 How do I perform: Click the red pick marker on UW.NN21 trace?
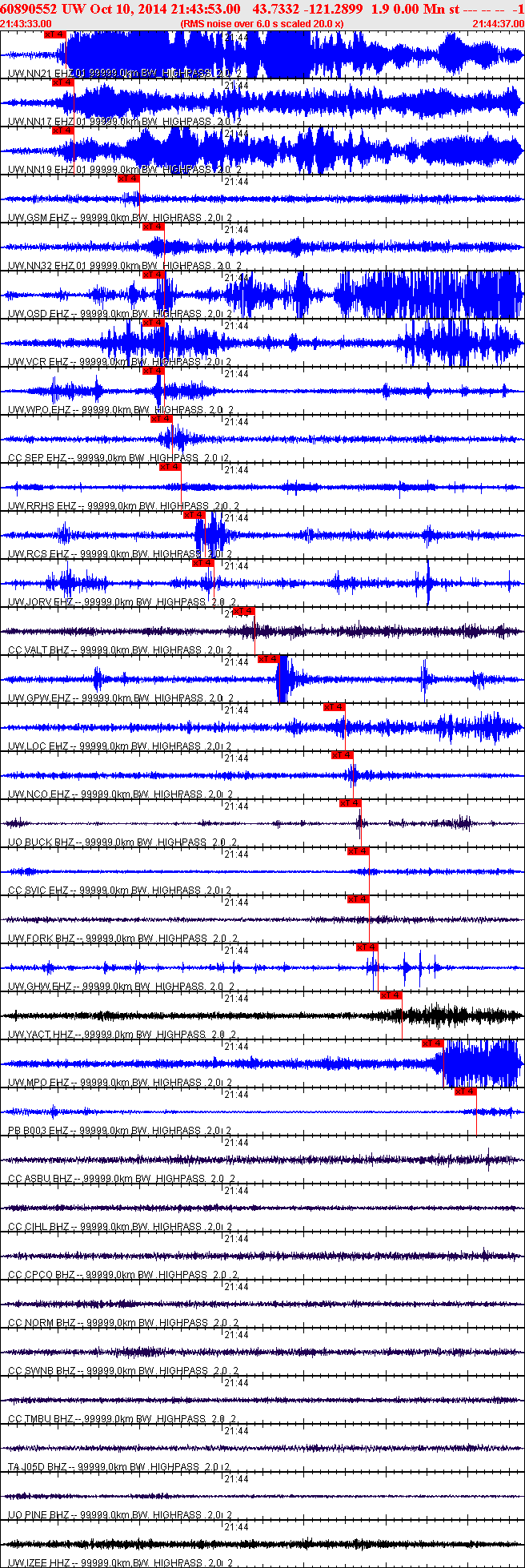54,34
